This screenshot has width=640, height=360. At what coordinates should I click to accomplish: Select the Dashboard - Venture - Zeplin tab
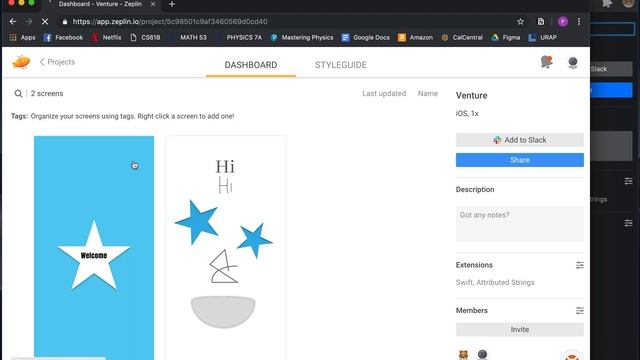click(100, 4)
